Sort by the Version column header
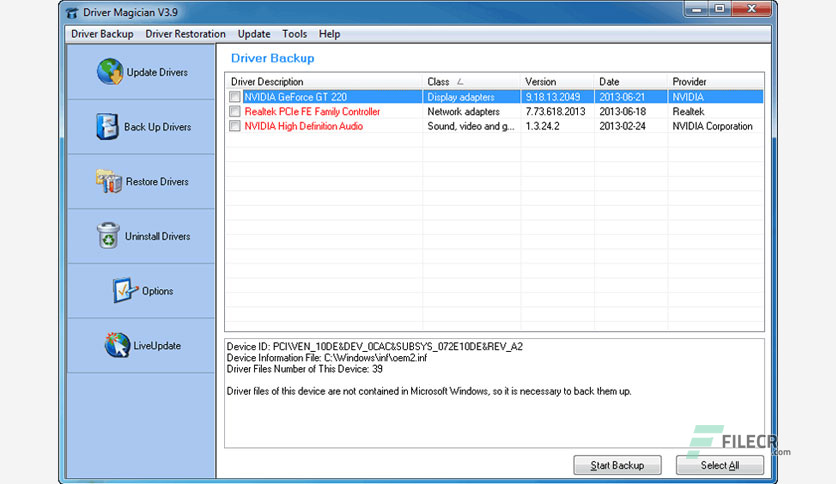 pos(557,82)
